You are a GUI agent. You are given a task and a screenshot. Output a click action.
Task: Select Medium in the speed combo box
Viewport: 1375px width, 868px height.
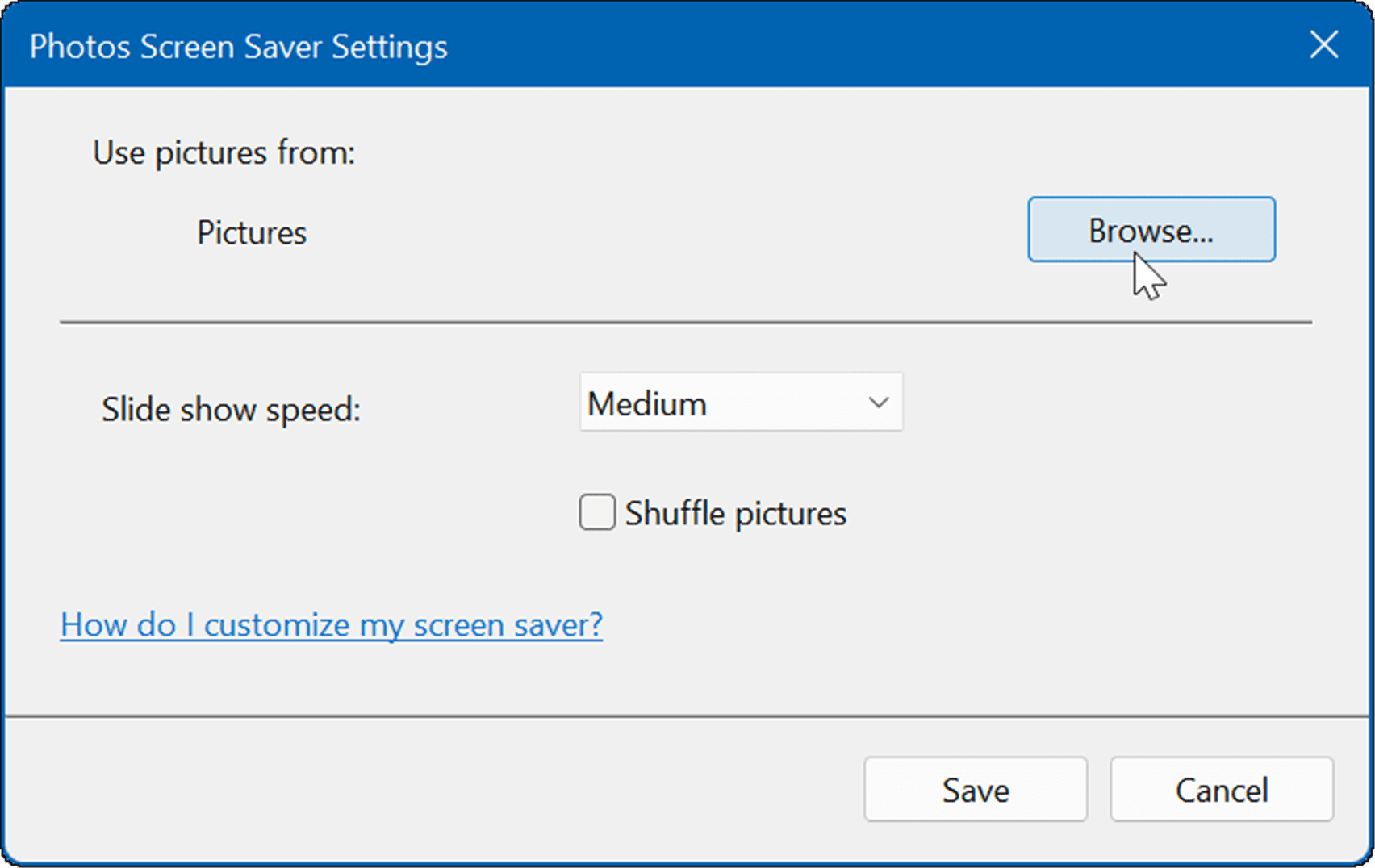(x=740, y=403)
